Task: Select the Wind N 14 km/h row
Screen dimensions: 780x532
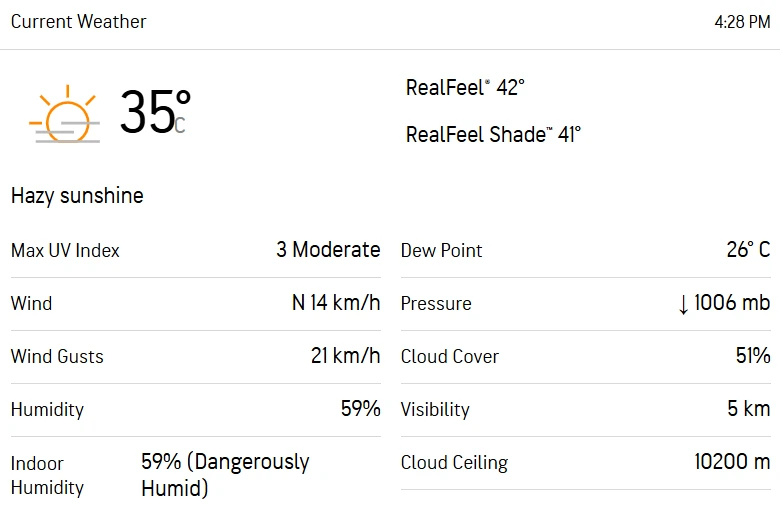Action: point(196,304)
